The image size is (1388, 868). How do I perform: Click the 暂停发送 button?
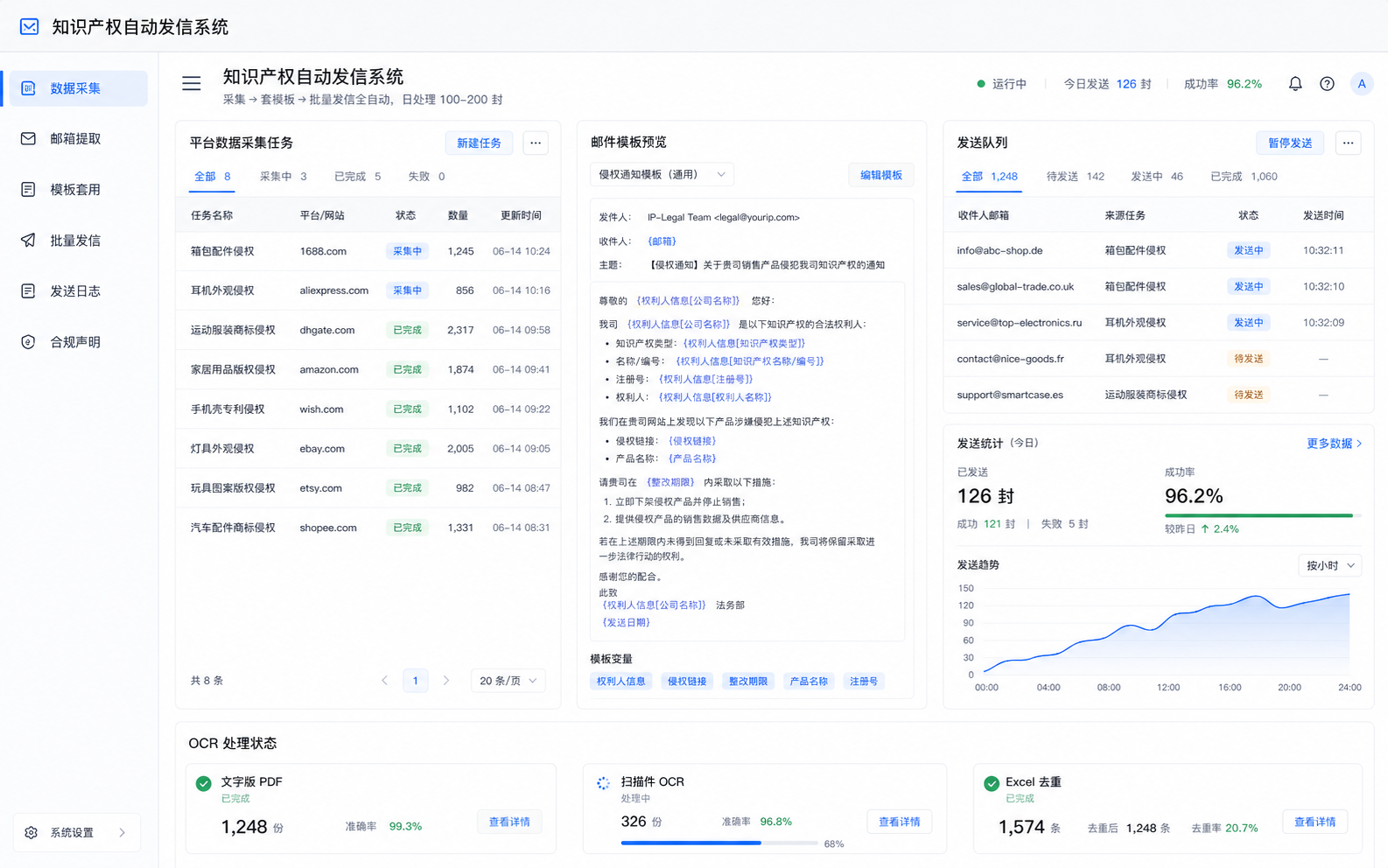pos(1290,143)
